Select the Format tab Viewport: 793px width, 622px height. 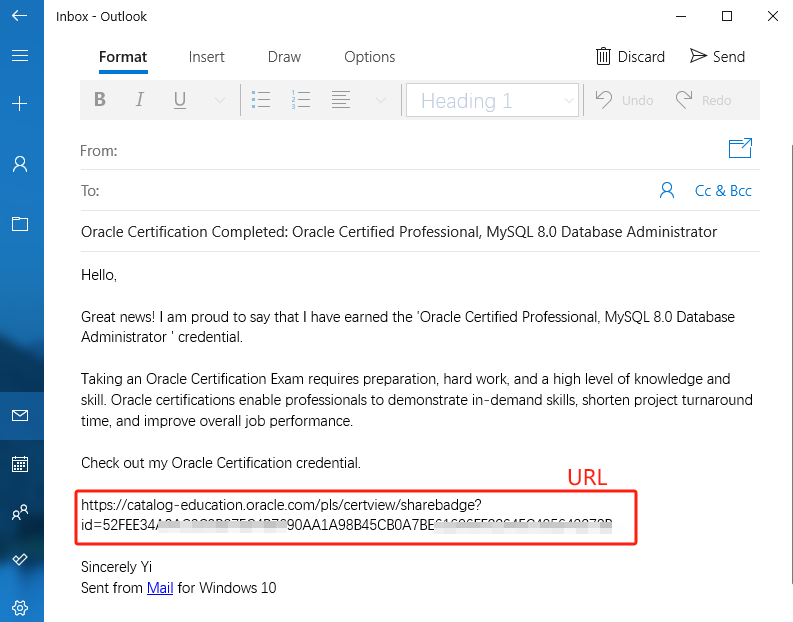click(123, 57)
